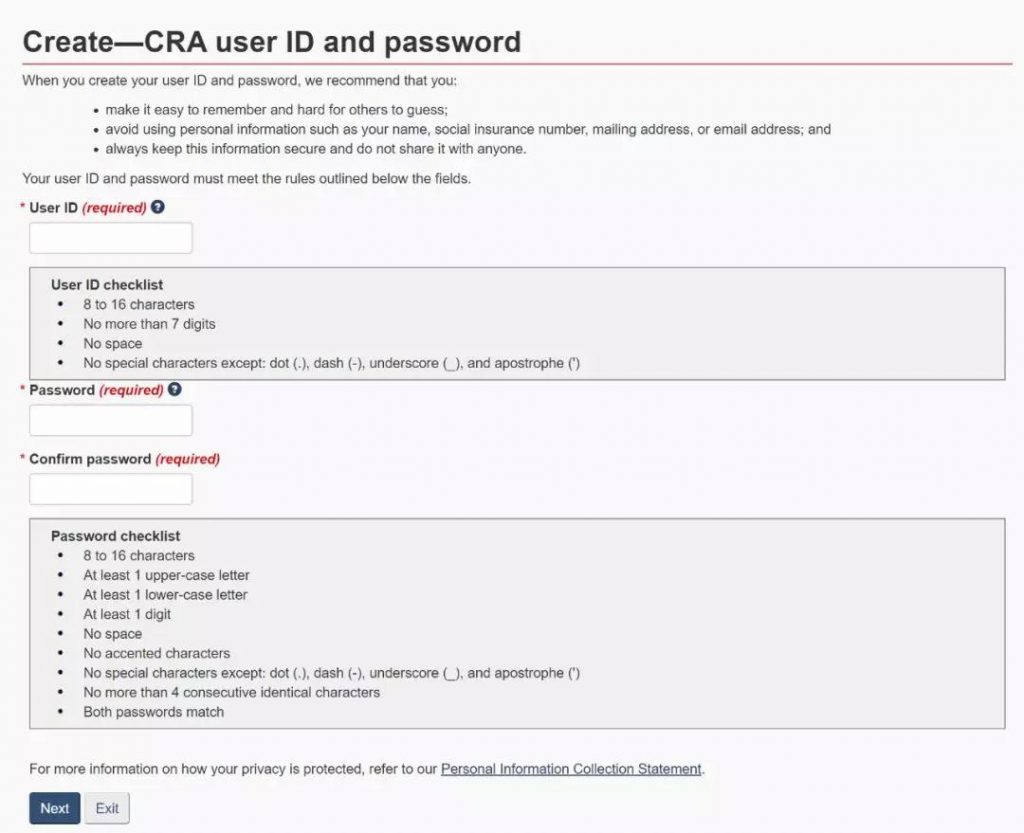1024x833 pixels.
Task: Click inside the Password input box
Action: click(110, 420)
